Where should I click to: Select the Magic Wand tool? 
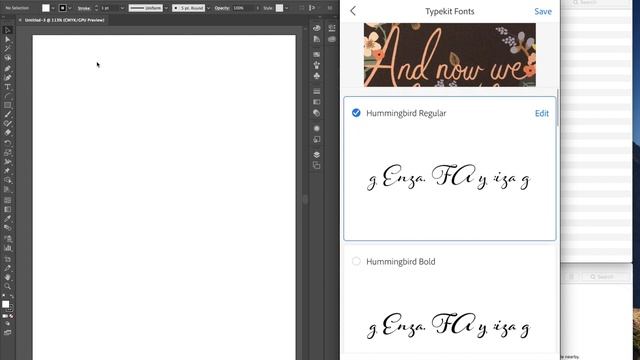click(x=7, y=49)
